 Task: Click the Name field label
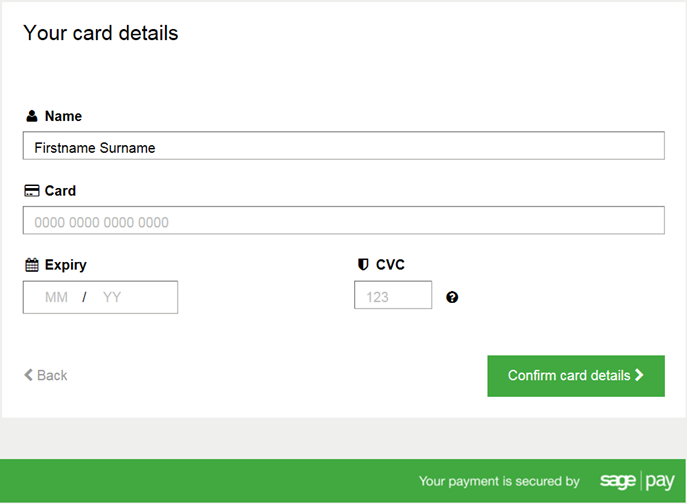click(x=63, y=116)
